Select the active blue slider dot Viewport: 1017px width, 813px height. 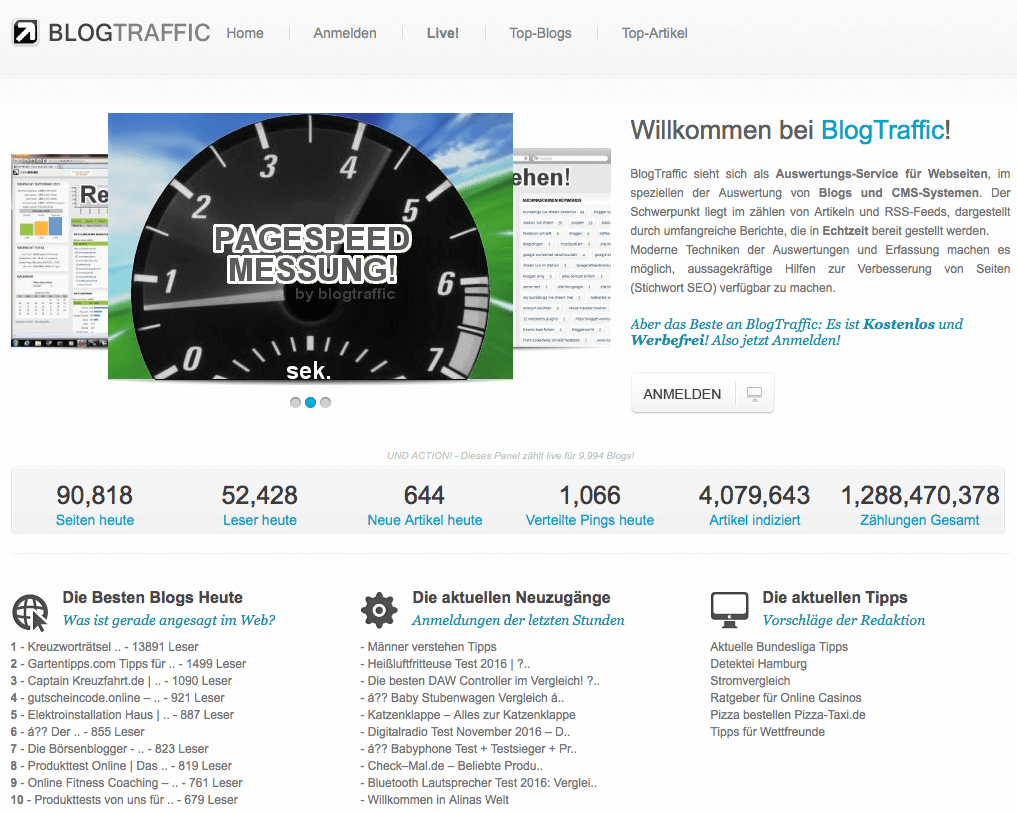tap(311, 402)
